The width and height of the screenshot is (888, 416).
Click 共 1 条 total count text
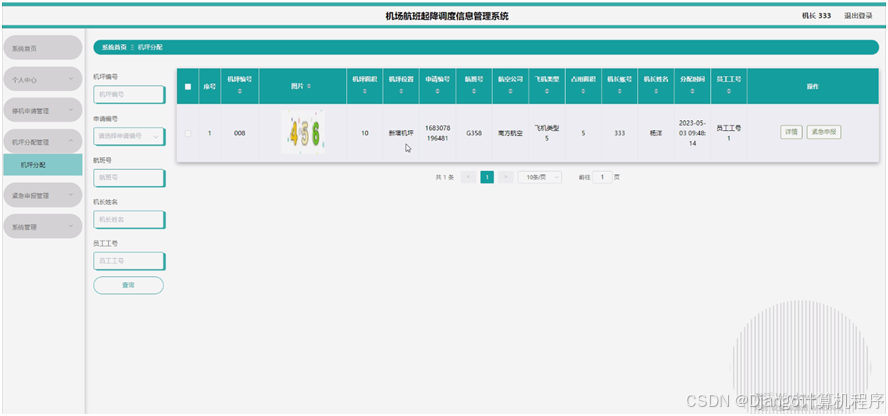445,177
